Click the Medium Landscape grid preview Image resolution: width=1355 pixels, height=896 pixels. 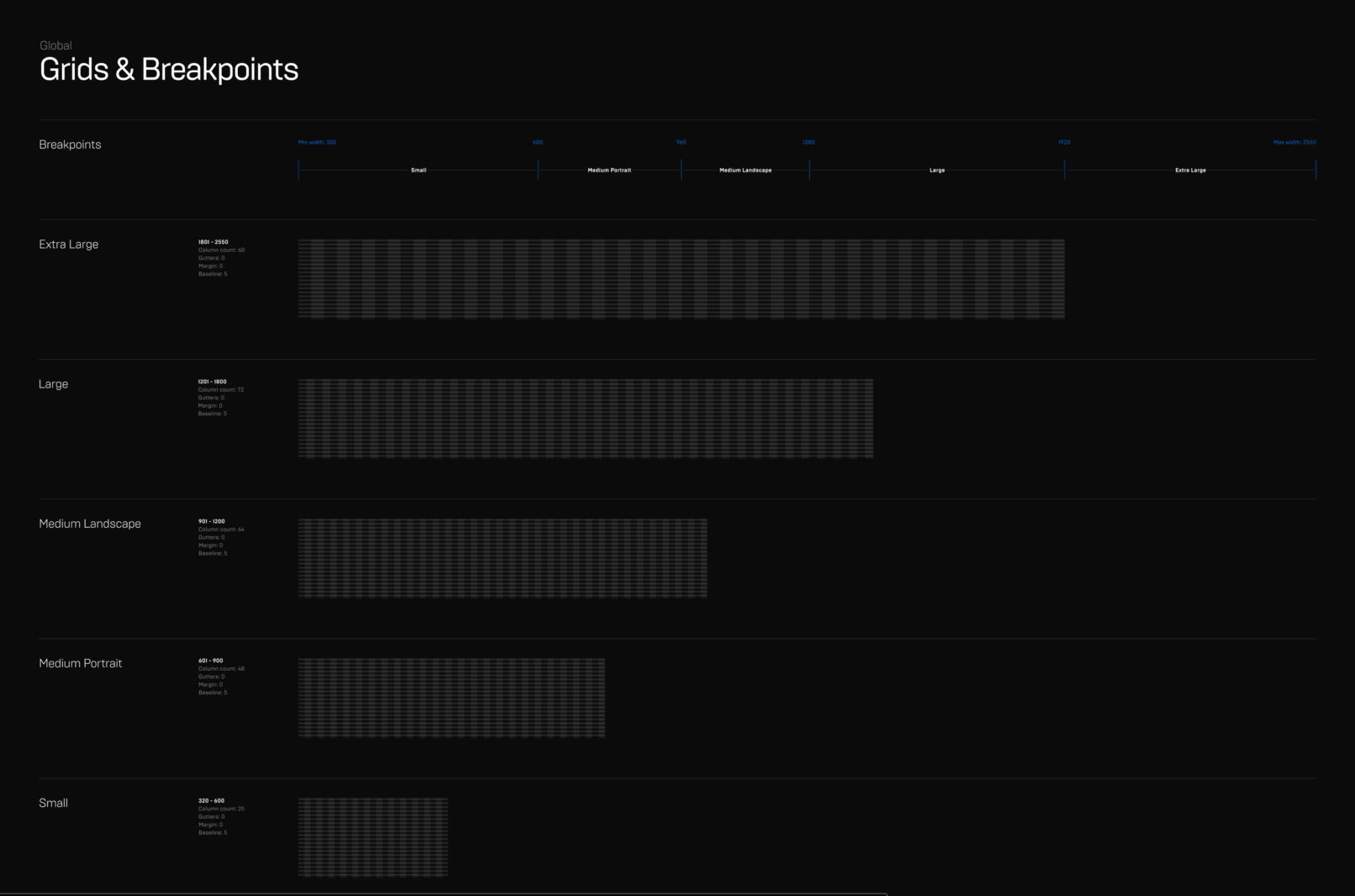(x=503, y=557)
